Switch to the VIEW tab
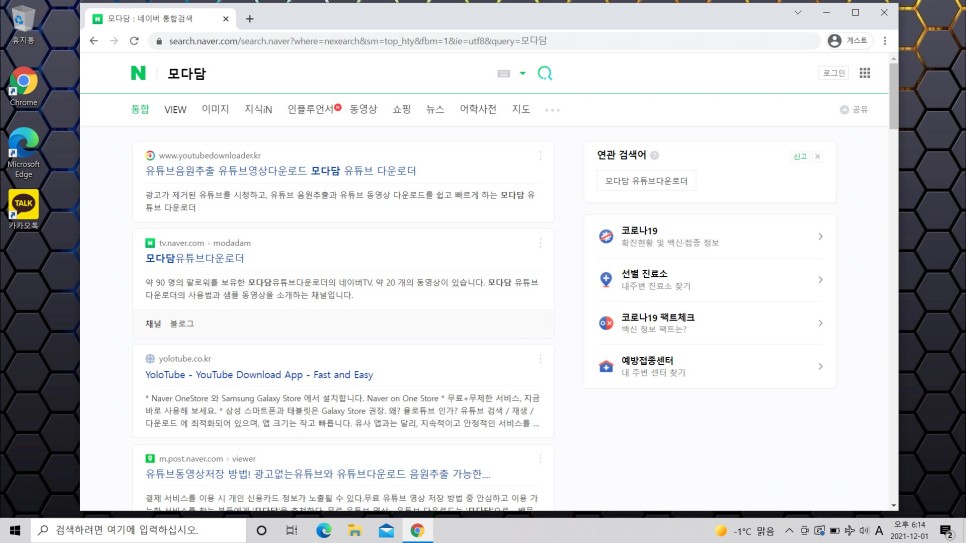 175,109
